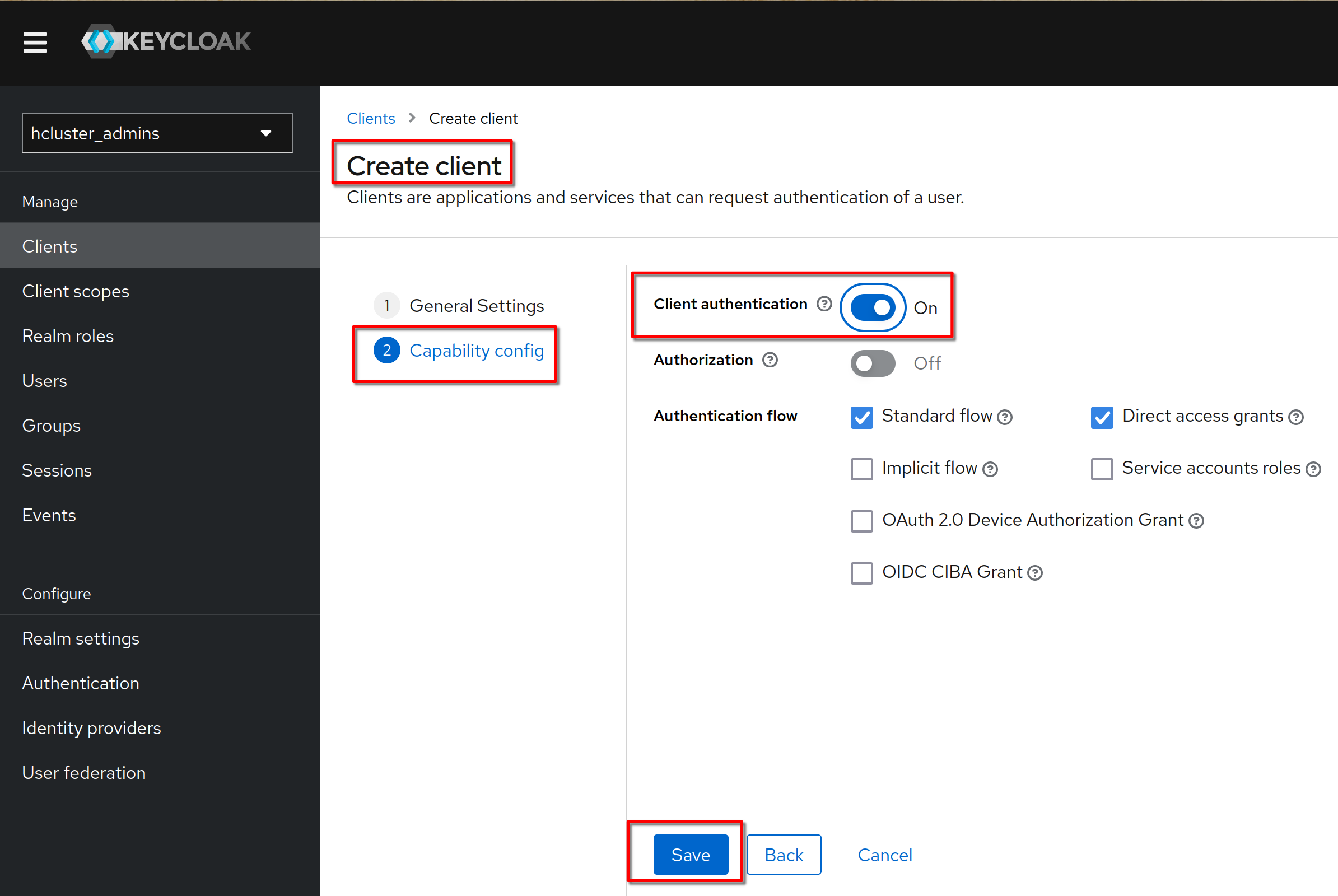Click OIDC CIBA Grant help icon
The image size is (1338, 896).
click(x=1034, y=573)
